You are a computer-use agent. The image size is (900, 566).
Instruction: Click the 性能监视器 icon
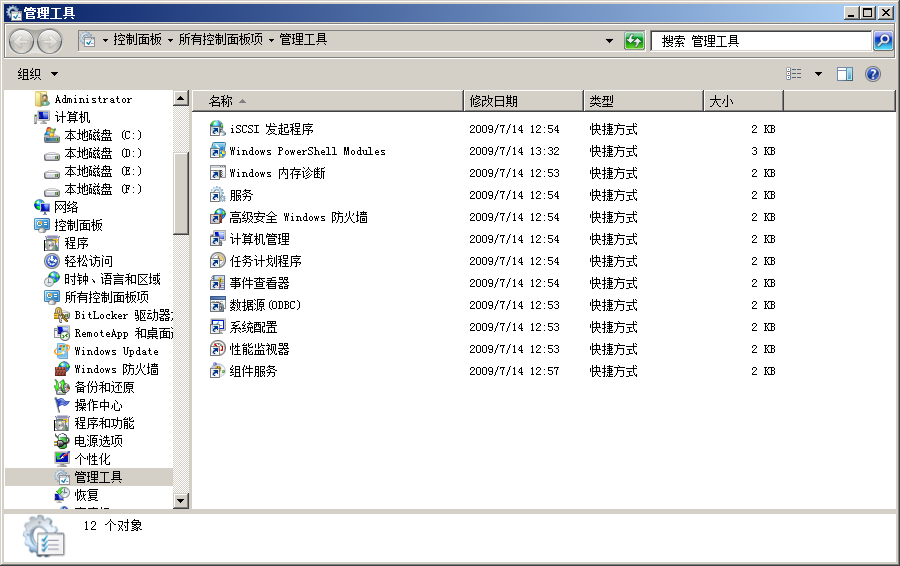point(217,349)
